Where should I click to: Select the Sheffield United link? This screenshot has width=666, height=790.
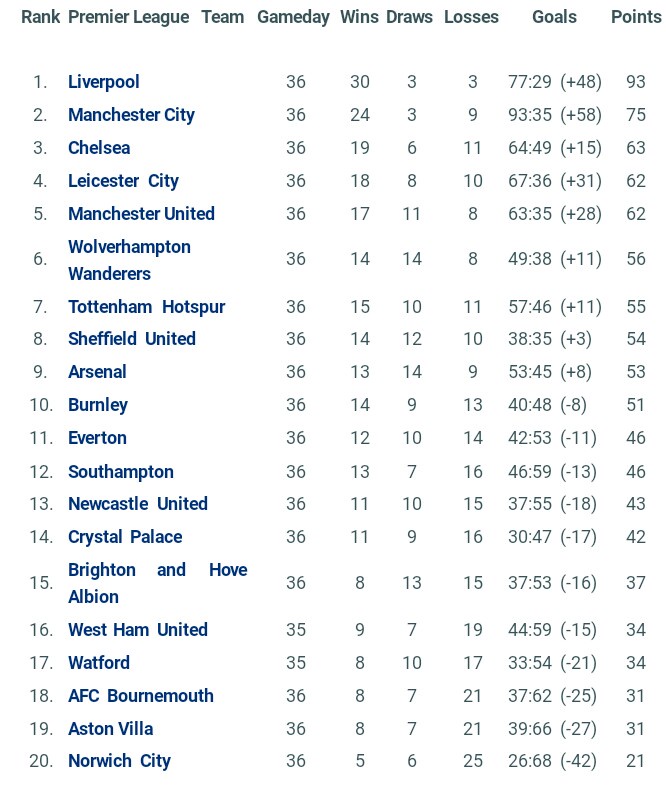pos(132,339)
